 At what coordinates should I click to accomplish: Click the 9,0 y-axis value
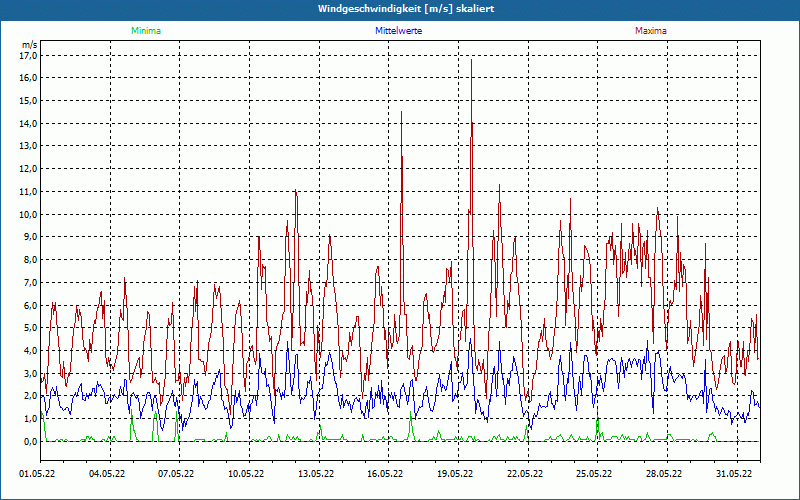click(x=32, y=237)
